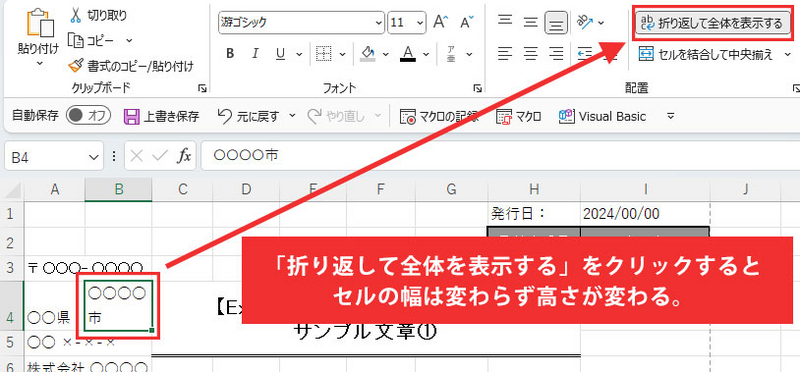Select cell with 2024/00/00
Screen dimensions: 800x372
pos(645,214)
